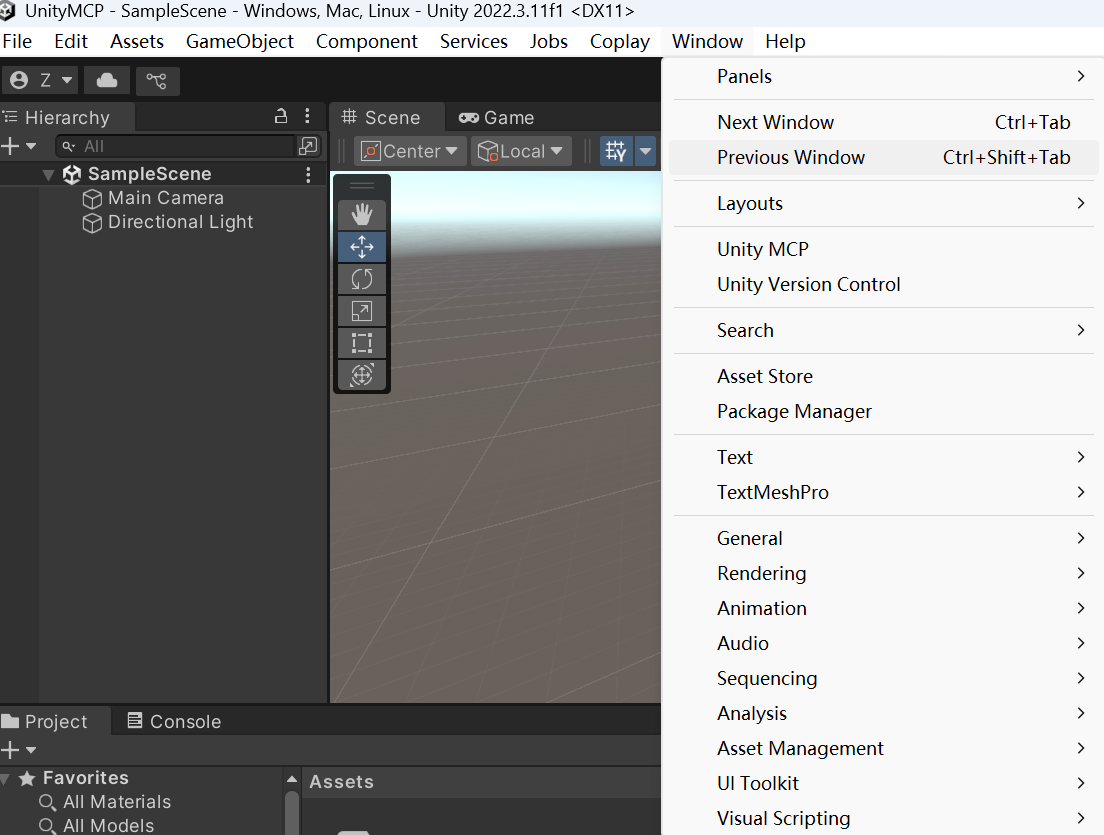The width and height of the screenshot is (1104, 835).
Task: Focus the Hierarchy search field
Action: coord(175,146)
